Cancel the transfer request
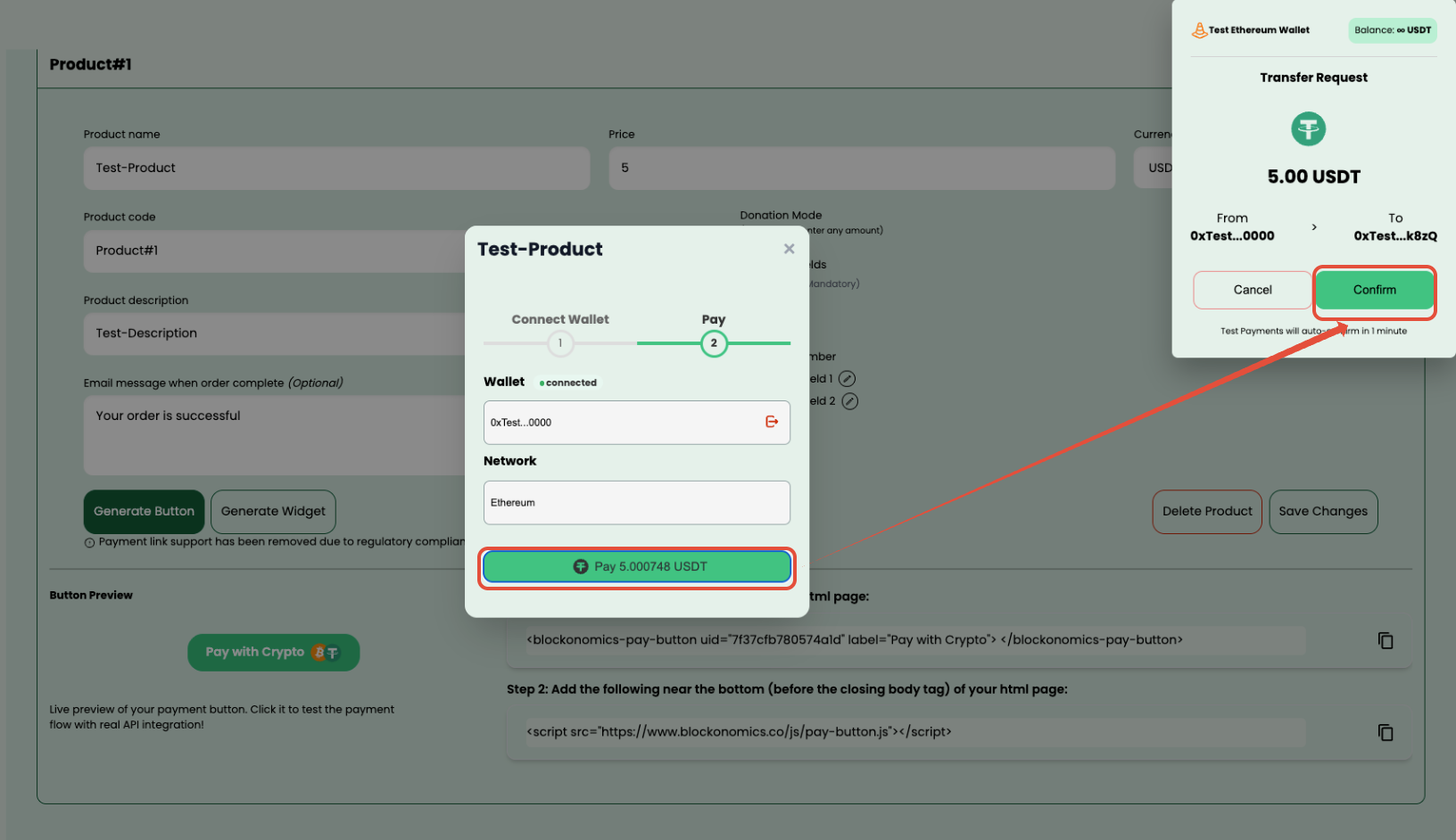The width and height of the screenshot is (1456, 840). coord(1253,290)
